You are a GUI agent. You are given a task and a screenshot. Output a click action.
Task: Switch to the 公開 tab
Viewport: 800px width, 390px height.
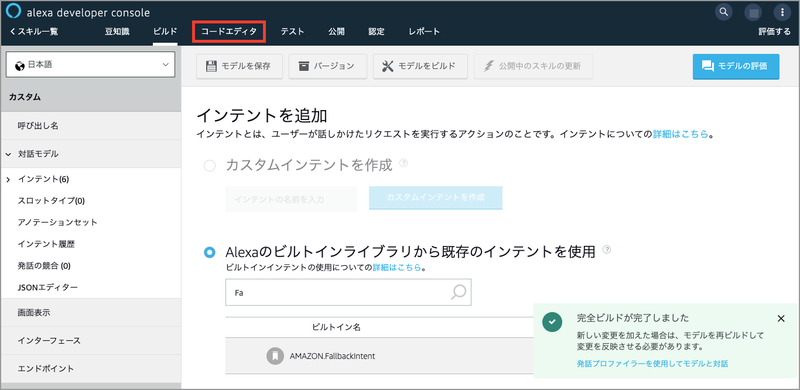click(336, 32)
